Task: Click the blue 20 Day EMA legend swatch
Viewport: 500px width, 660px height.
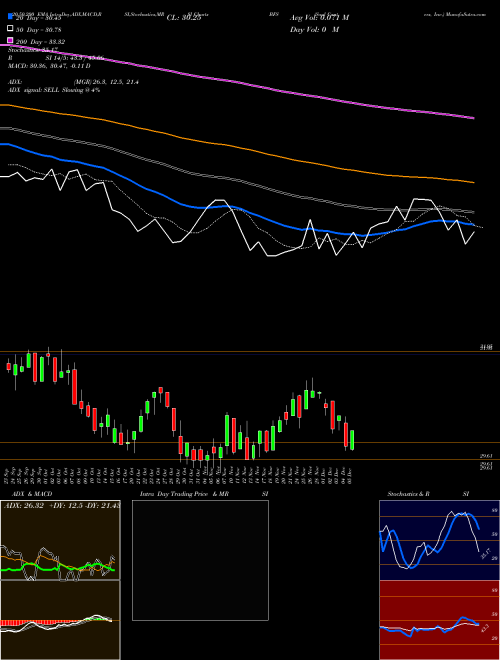Action: 10,16
